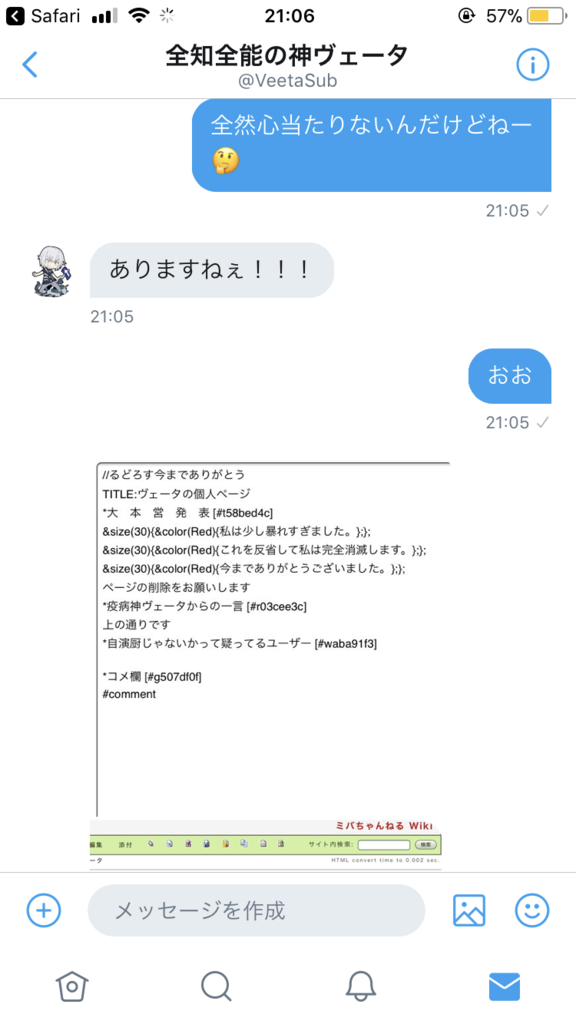Open the Search tab magnifier
The image size is (576, 1024).
tap(216, 986)
